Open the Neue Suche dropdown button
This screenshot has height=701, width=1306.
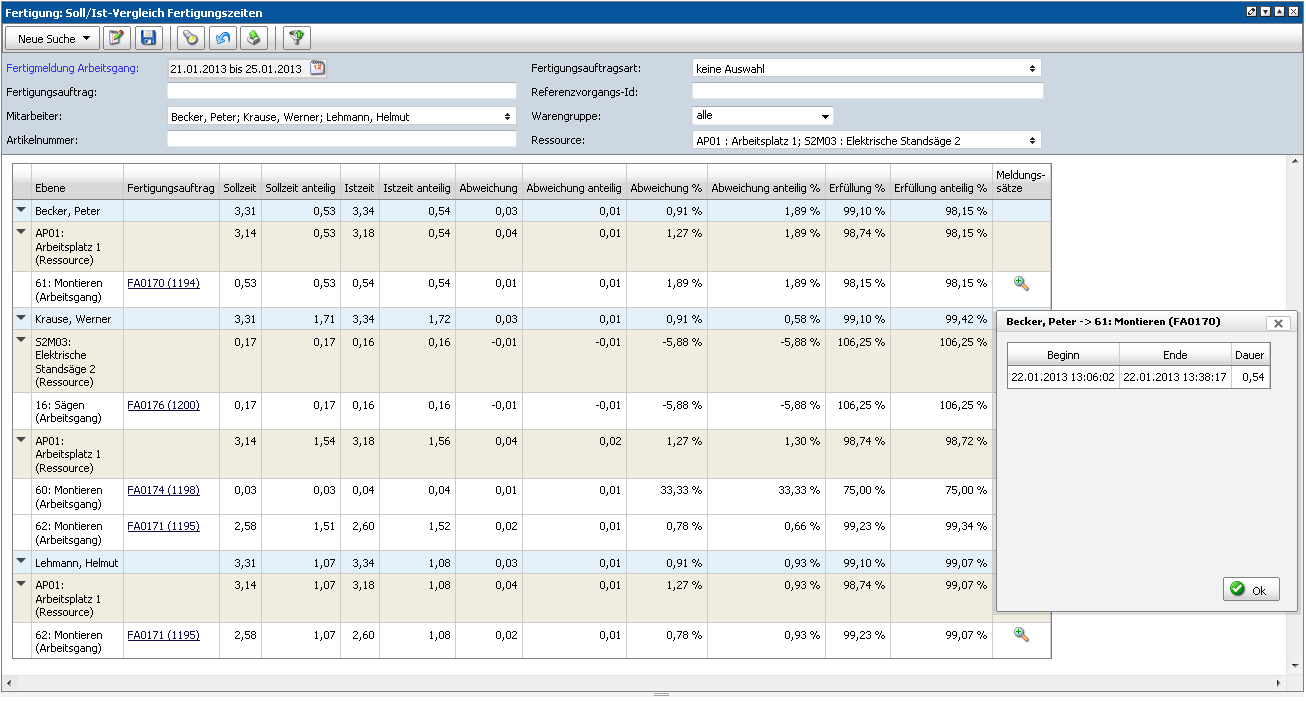point(53,38)
